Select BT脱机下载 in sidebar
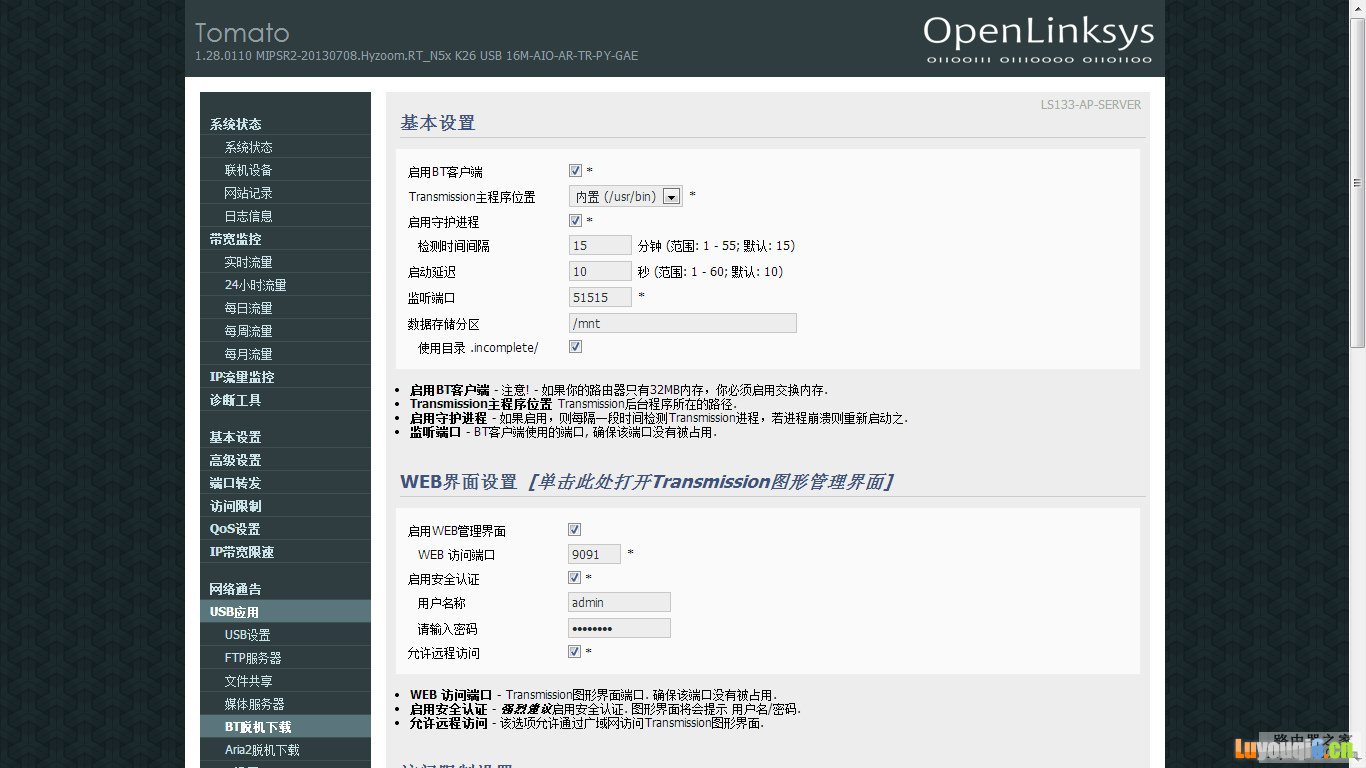 point(285,727)
